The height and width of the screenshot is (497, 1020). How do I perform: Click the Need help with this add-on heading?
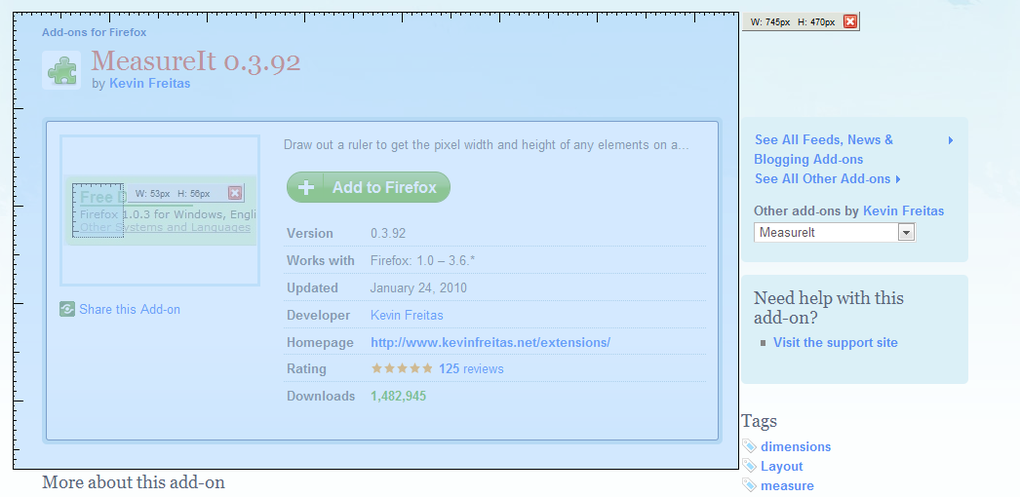pos(829,308)
